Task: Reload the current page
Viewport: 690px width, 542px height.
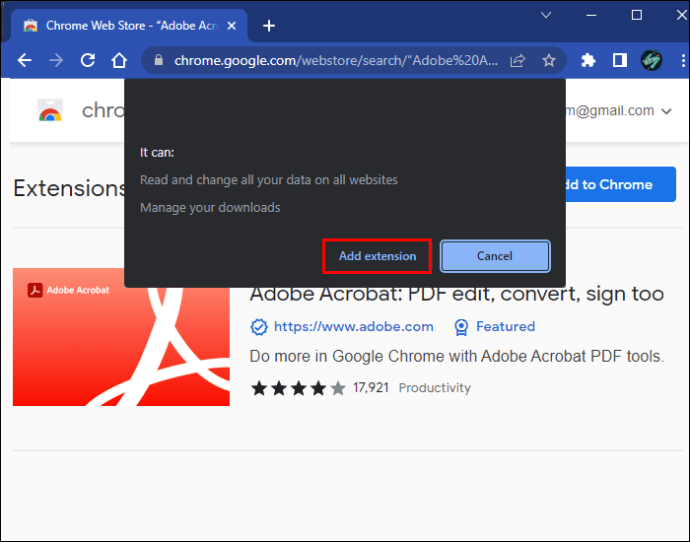Action: point(88,60)
